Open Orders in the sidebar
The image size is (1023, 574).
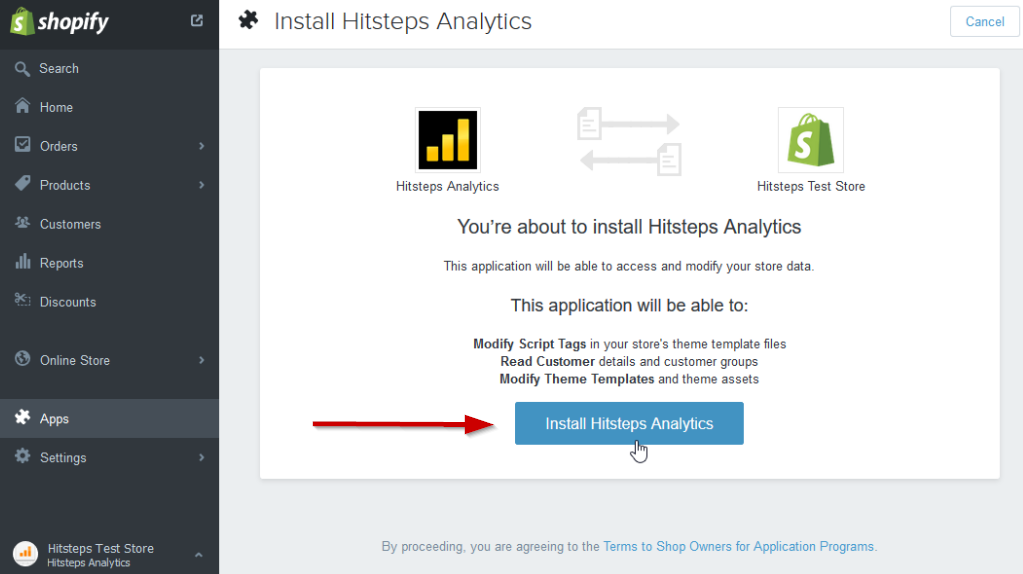tap(110, 146)
